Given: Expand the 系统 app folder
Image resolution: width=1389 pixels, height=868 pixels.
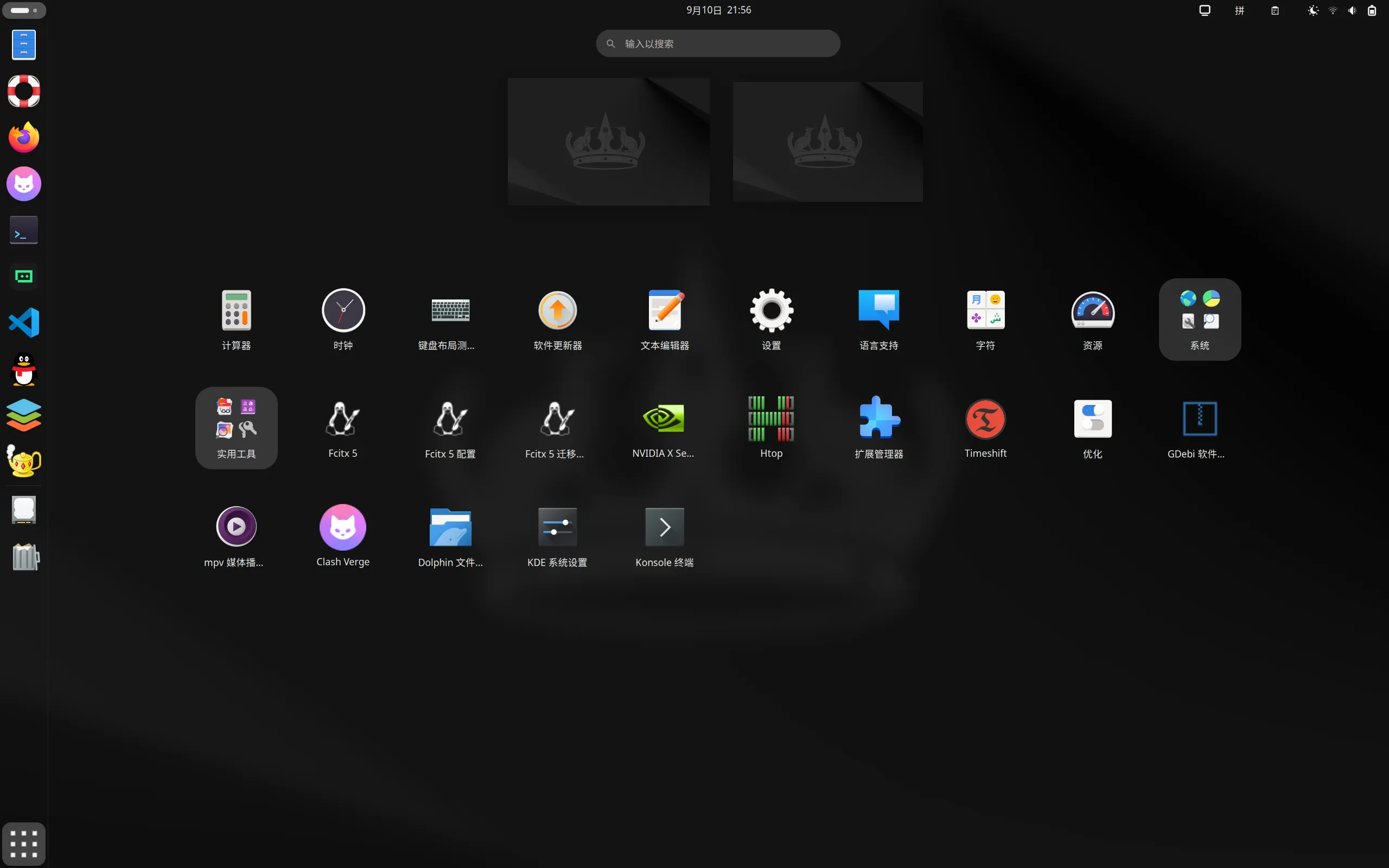Looking at the screenshot, I should tap(1200, 319).
